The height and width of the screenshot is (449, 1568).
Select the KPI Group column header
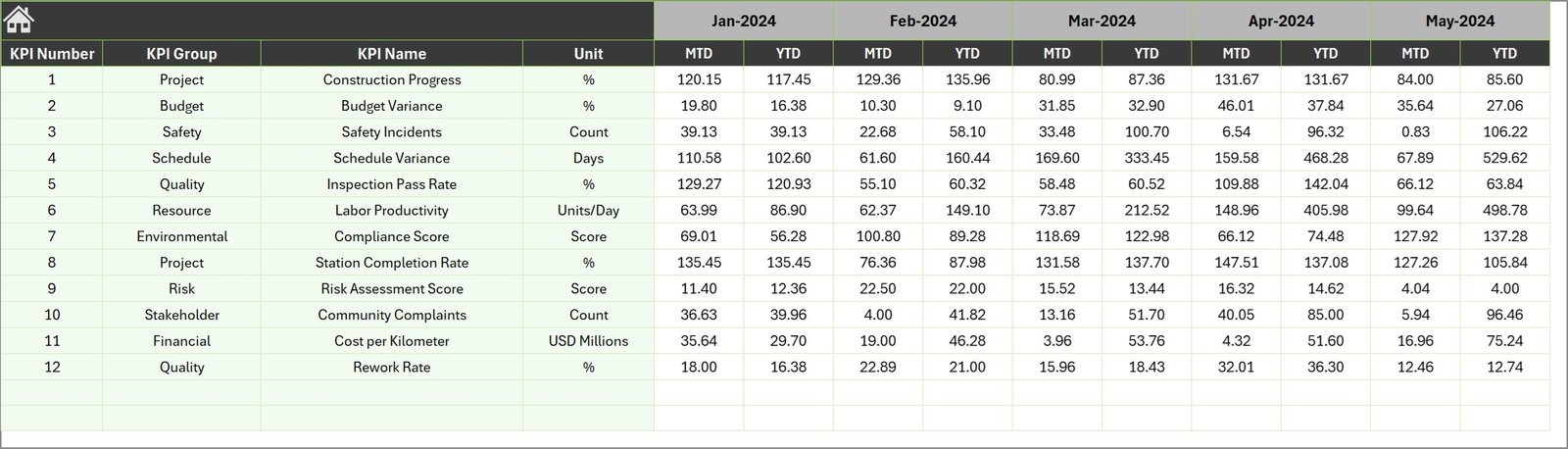tap(181, 54)
